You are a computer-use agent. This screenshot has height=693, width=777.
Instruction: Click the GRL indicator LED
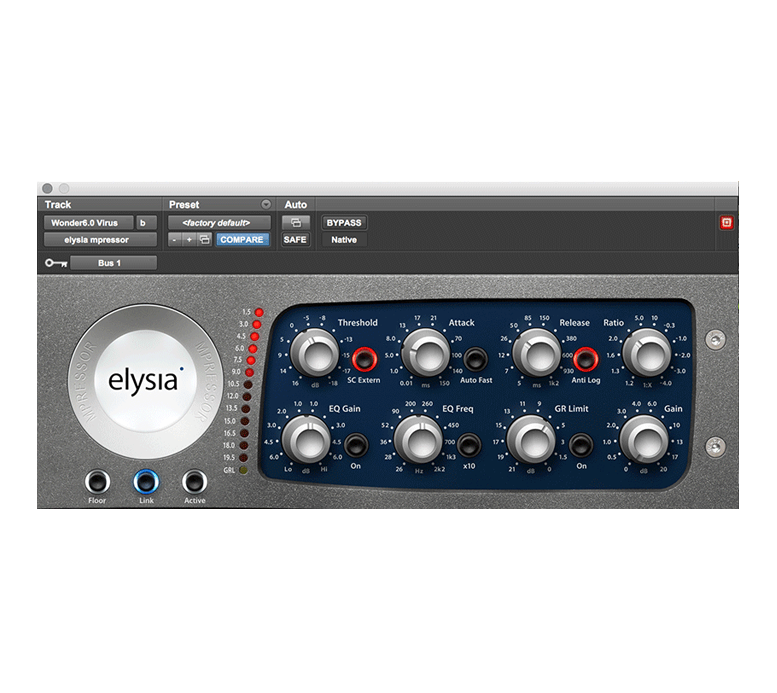pyautogui.click(x=243, y=469)
